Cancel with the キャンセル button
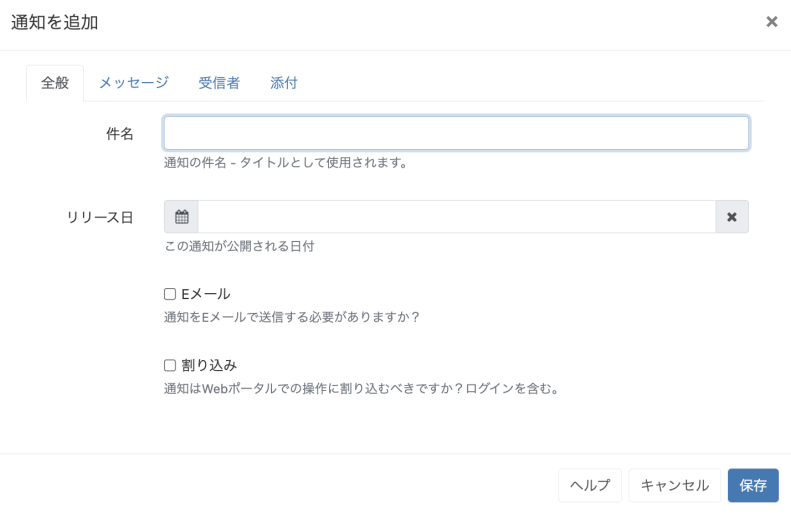 point(674,485)
